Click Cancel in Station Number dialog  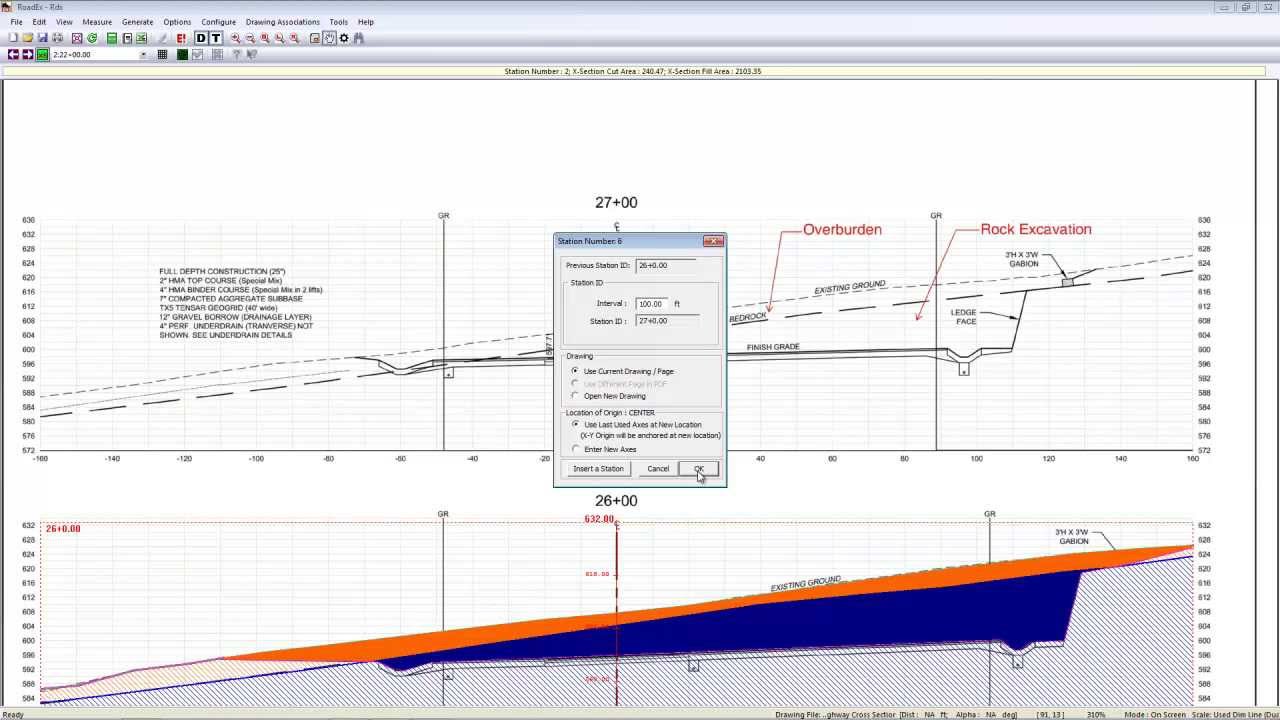658,469
